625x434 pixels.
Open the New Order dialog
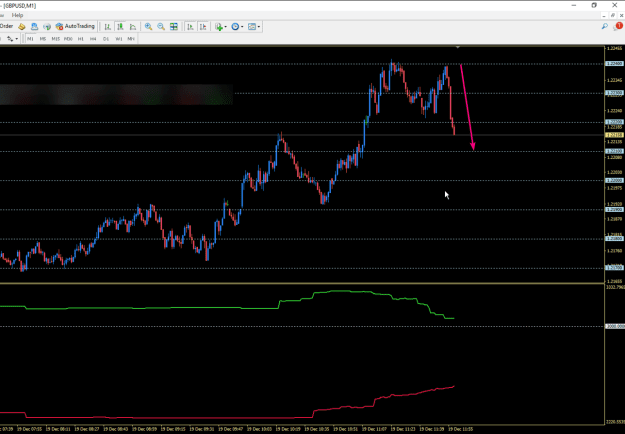[6, 26]
